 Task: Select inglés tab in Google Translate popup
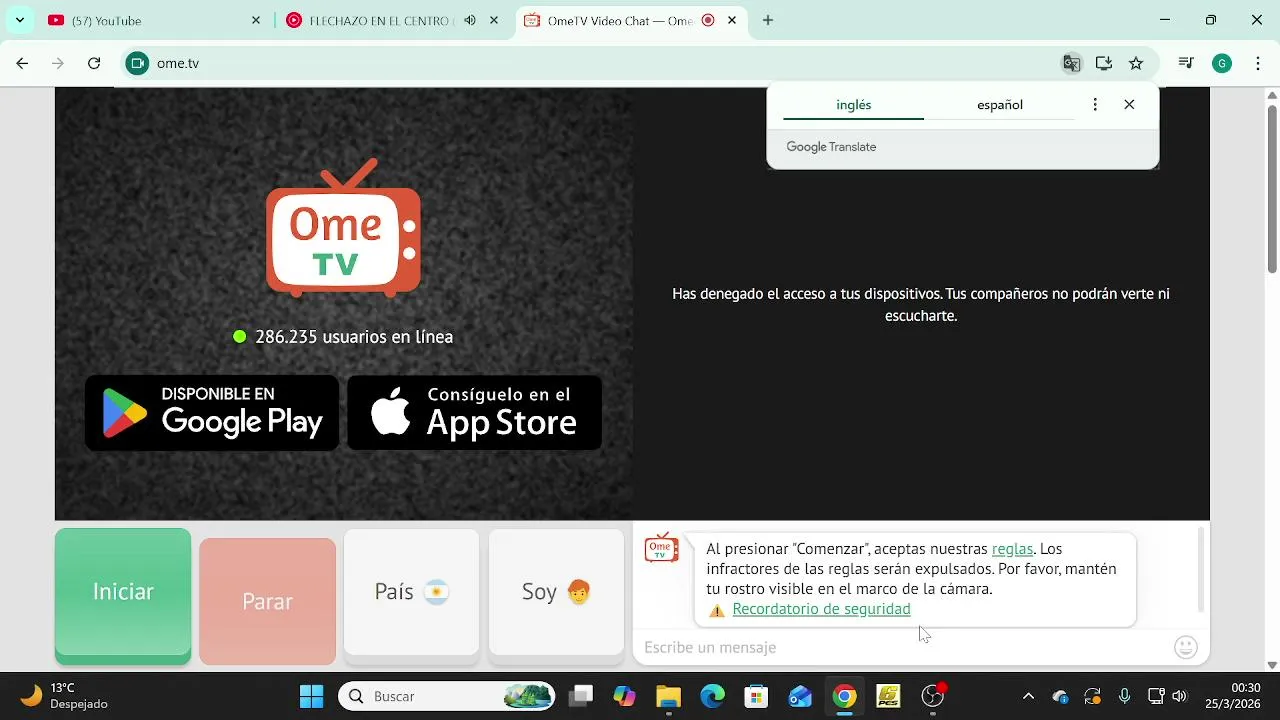853,105
